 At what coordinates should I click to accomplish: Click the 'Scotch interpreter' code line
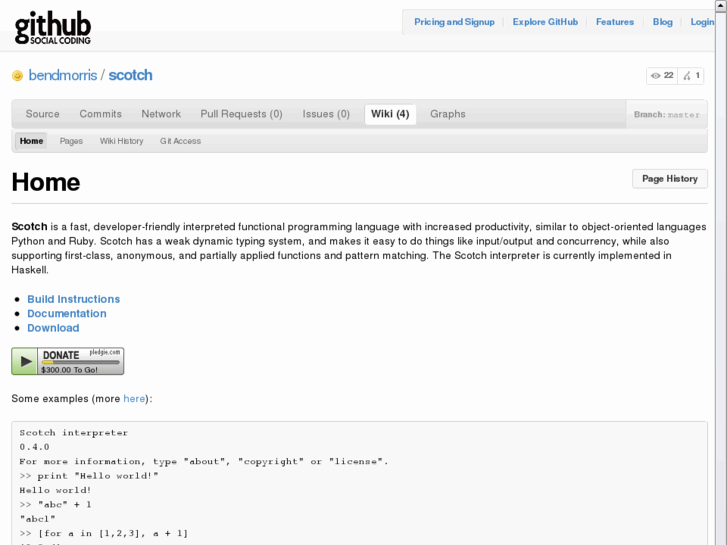pyautogui.click(x=74, y=433)
